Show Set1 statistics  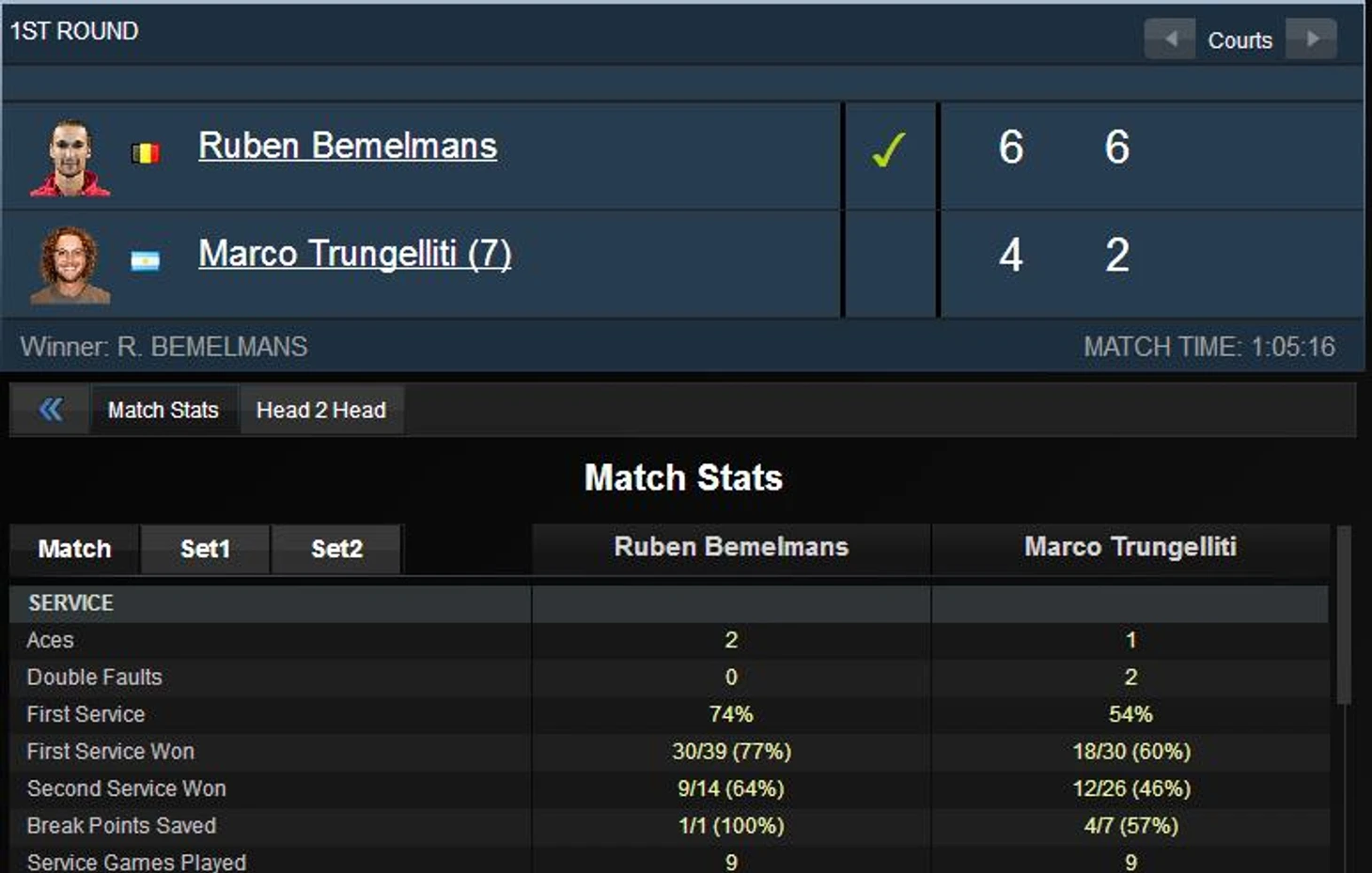pos(205,549)
